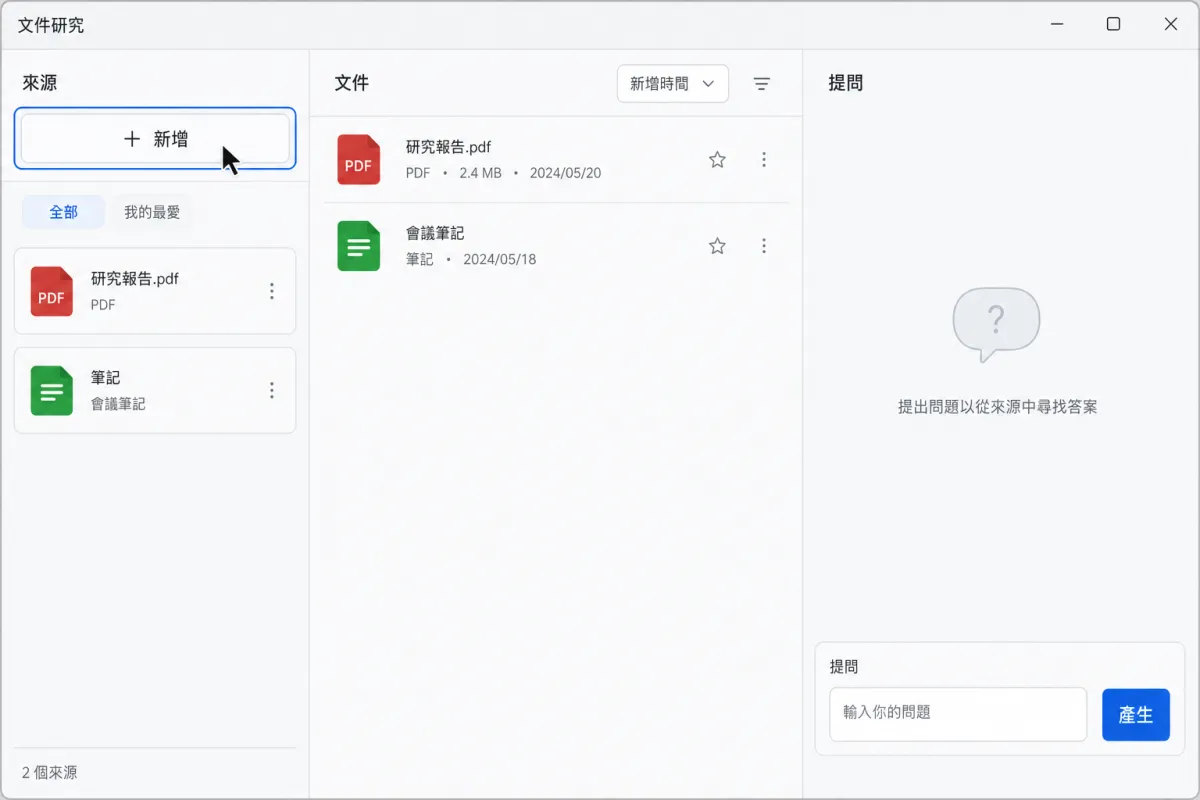
Task: Select the 筆記 source card title
Action: [106, 378]
